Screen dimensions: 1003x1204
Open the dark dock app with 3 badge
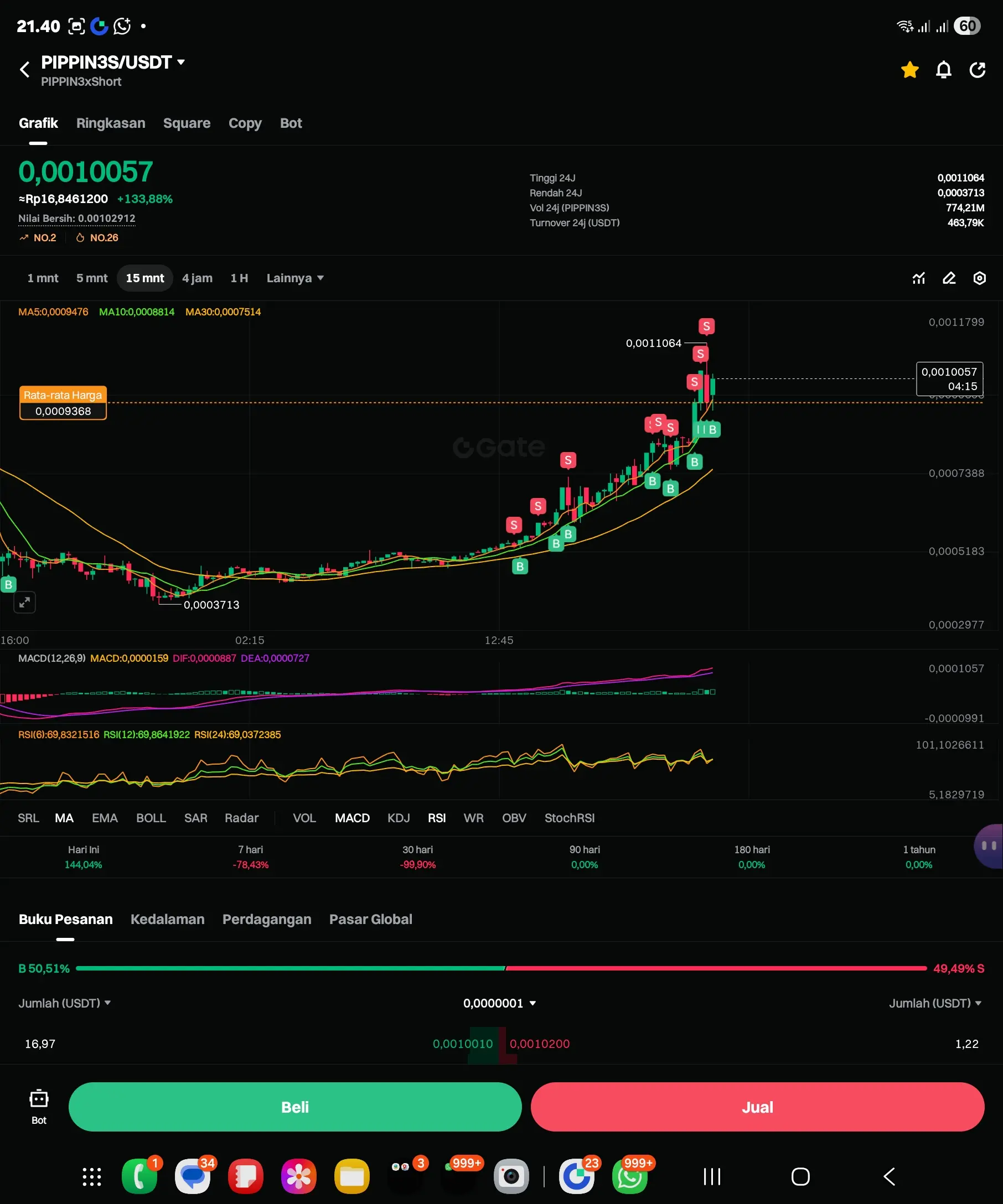405,1176
